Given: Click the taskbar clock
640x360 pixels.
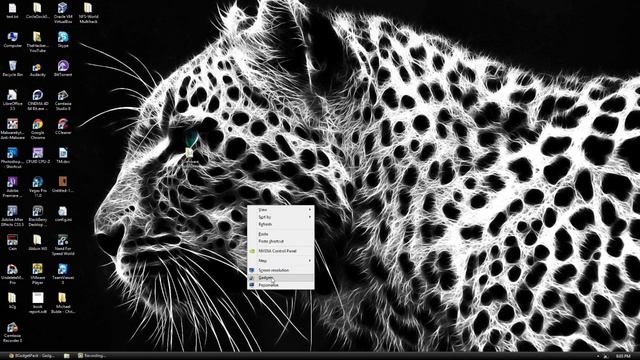Looking at the screenshot, I should tap(622, 356).
